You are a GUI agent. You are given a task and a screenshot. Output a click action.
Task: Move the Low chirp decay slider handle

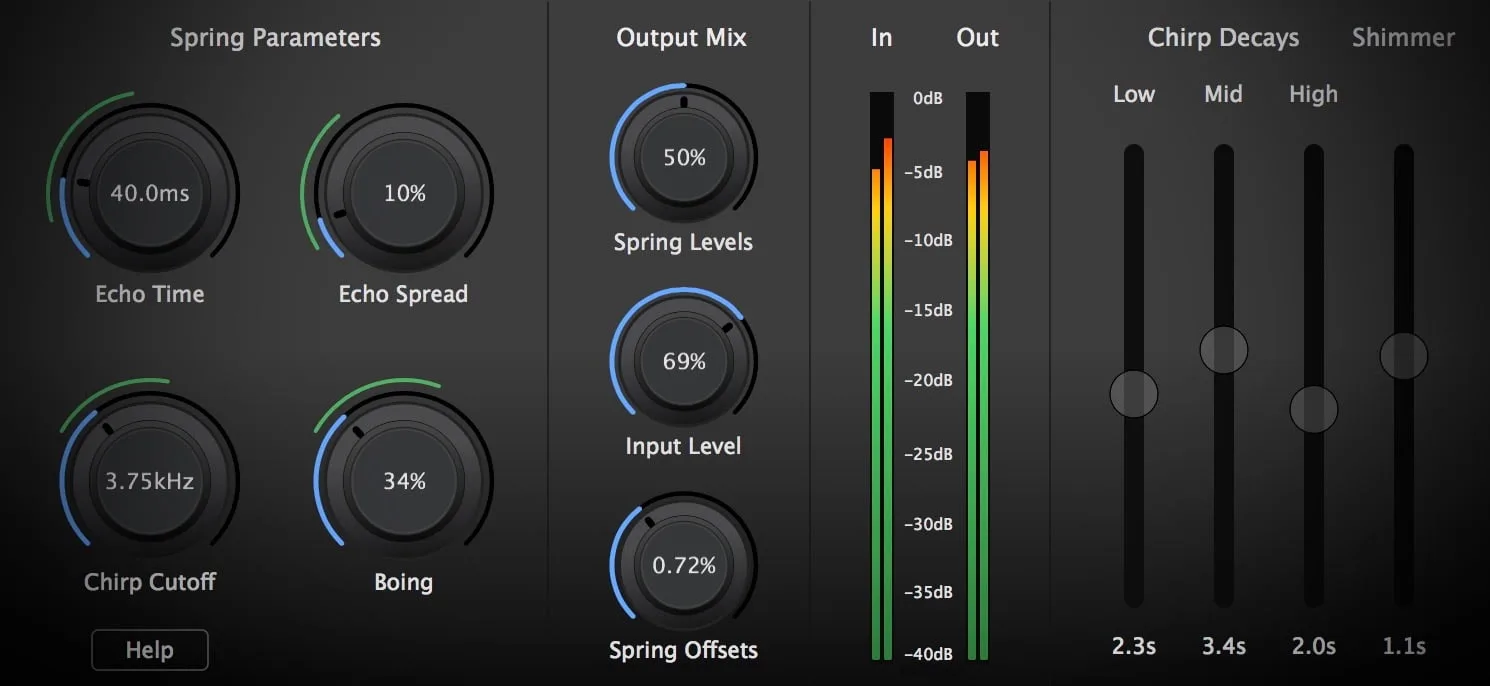tap(1133, 394)
